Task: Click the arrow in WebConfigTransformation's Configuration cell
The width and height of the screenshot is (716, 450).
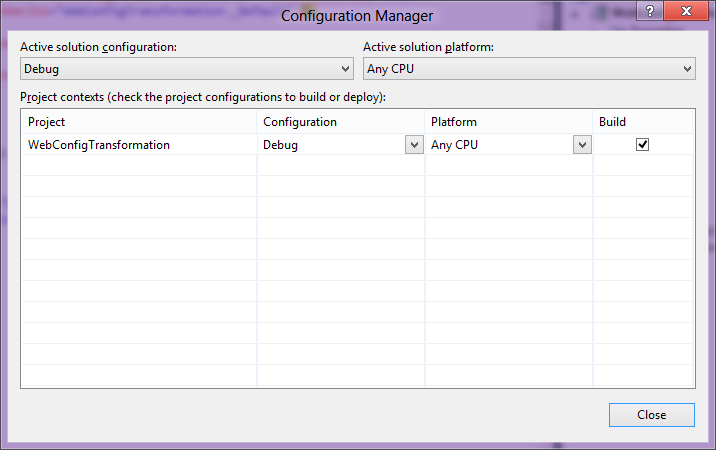Action: point(413,144)
